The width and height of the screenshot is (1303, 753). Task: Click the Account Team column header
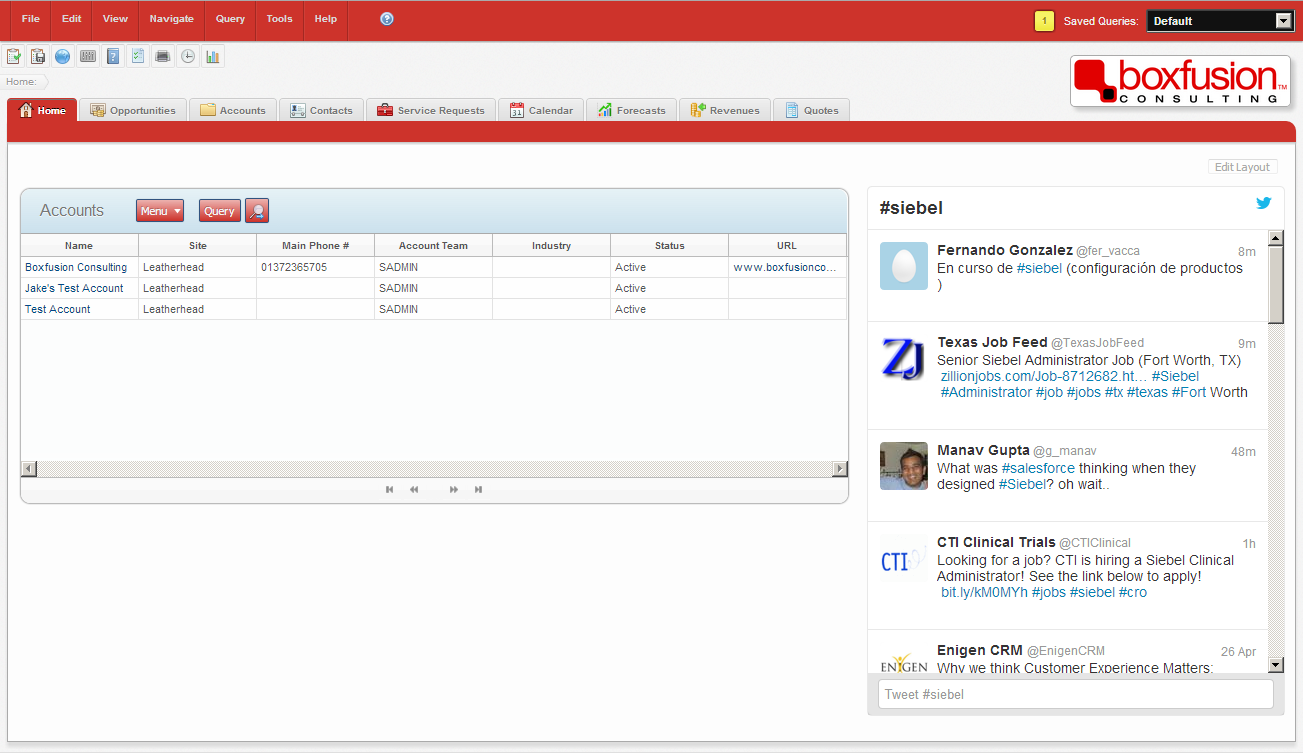pyautogui.click(x=433, y=246)
